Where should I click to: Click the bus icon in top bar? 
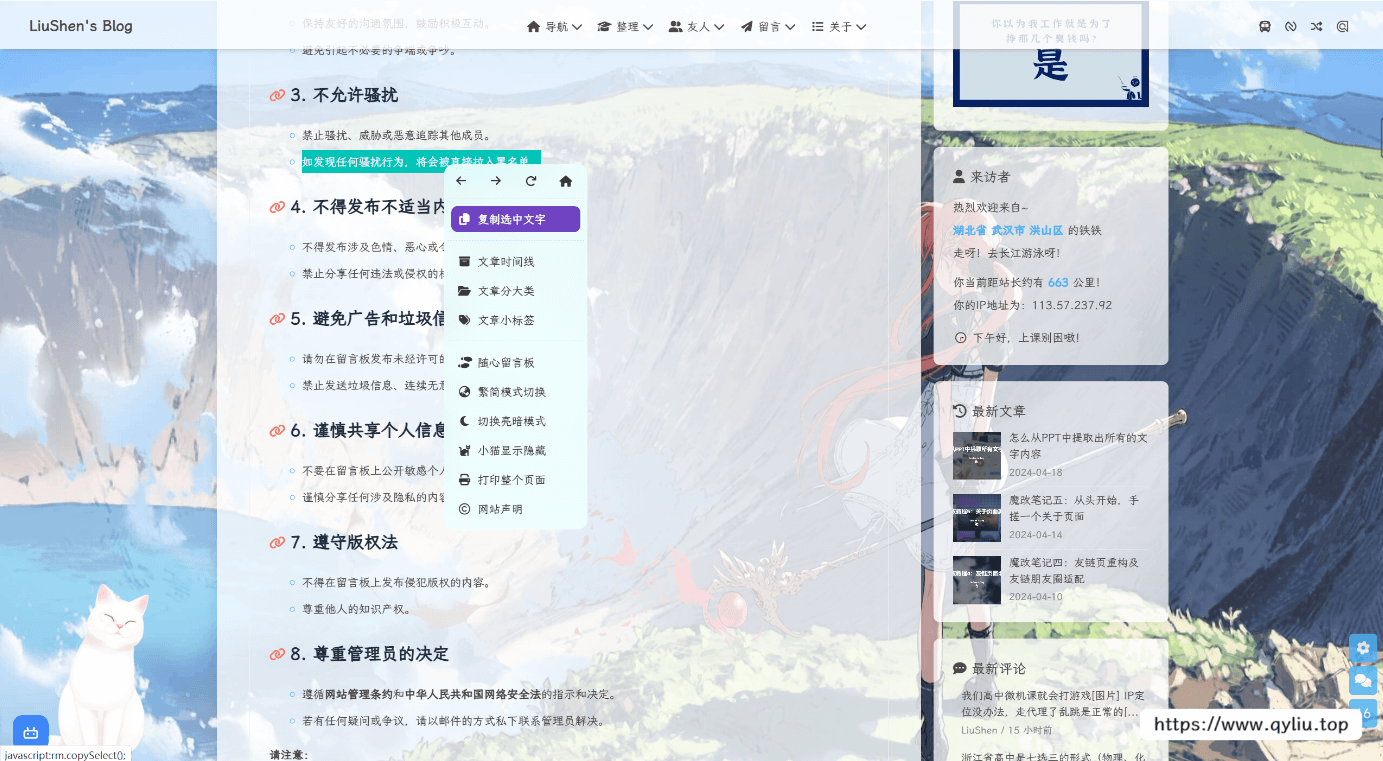click(1265, 27)
